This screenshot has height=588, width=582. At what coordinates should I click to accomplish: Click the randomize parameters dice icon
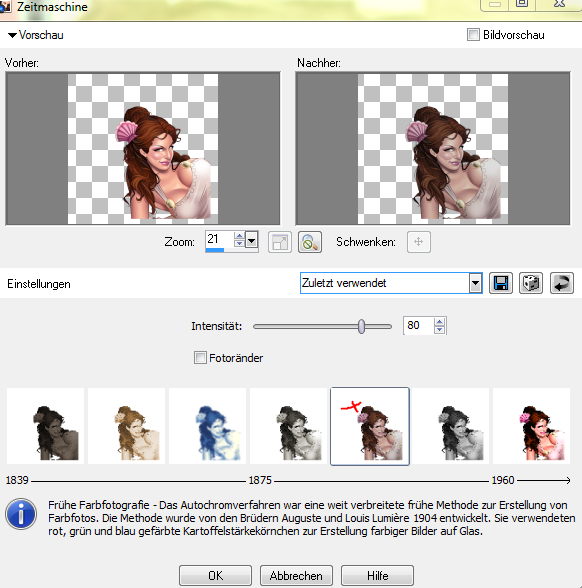pos(531,283)
